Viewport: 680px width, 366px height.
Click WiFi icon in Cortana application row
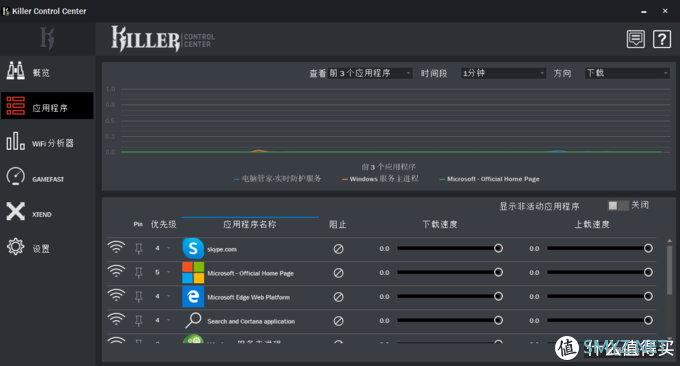(116, 320)
